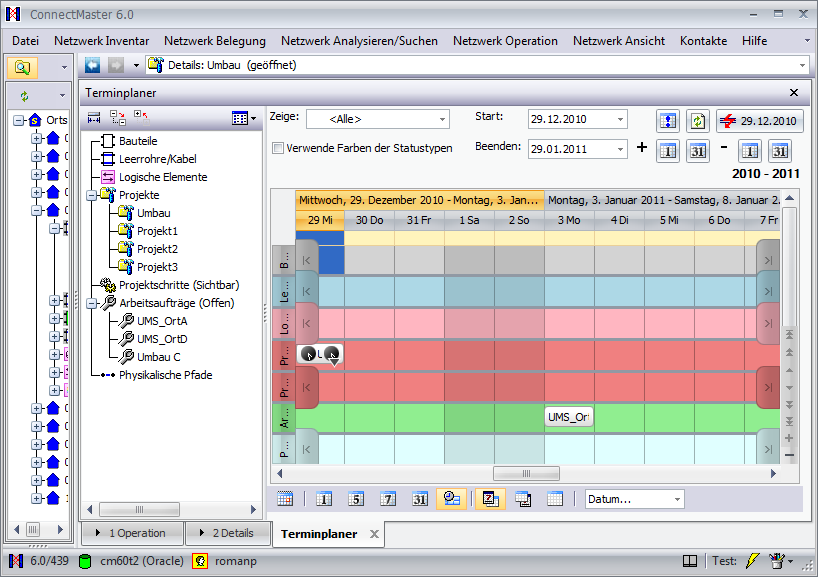Screen dimensions: 818x577
Task: Click the go-to-today calendar icon in the bottom toolbar
Action: (x=285, y=499)
